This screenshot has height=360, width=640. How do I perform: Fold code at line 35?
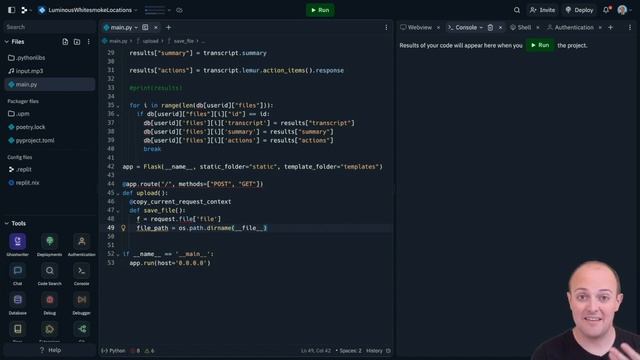pyautogui.click(x=118, y=106)
